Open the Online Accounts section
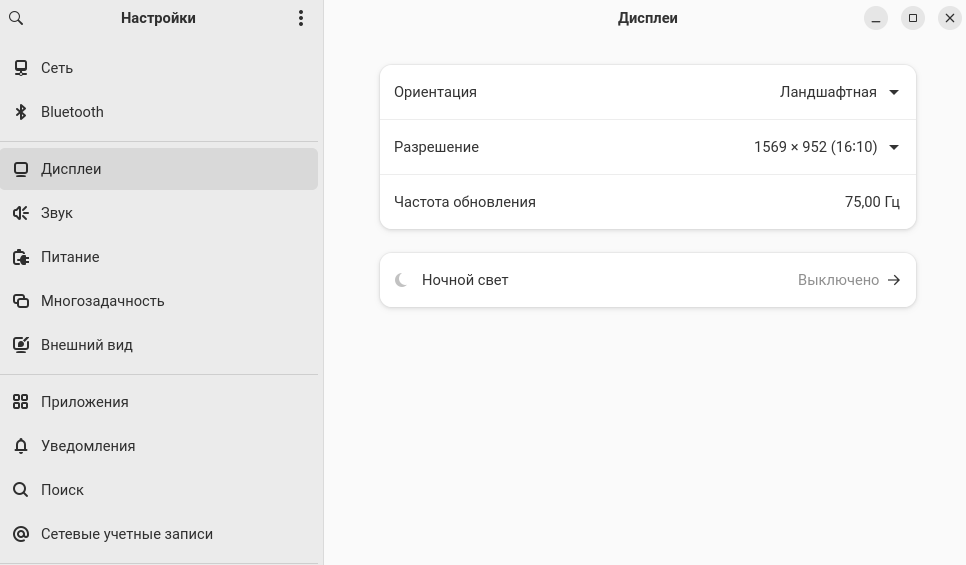This screenshot has width=966, height=565. (127, 534)
